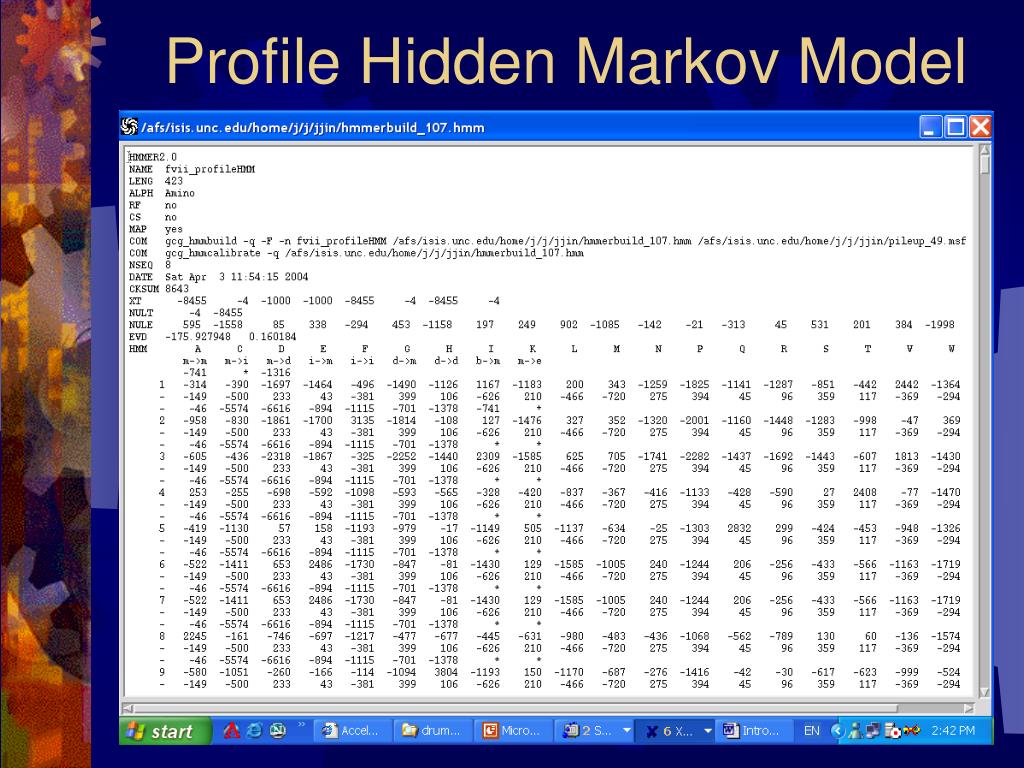This screenshot has width=1024, height=768.
Task: Expand the dropdown arrow on 2 S... group
Action: [x=626, y=731]
